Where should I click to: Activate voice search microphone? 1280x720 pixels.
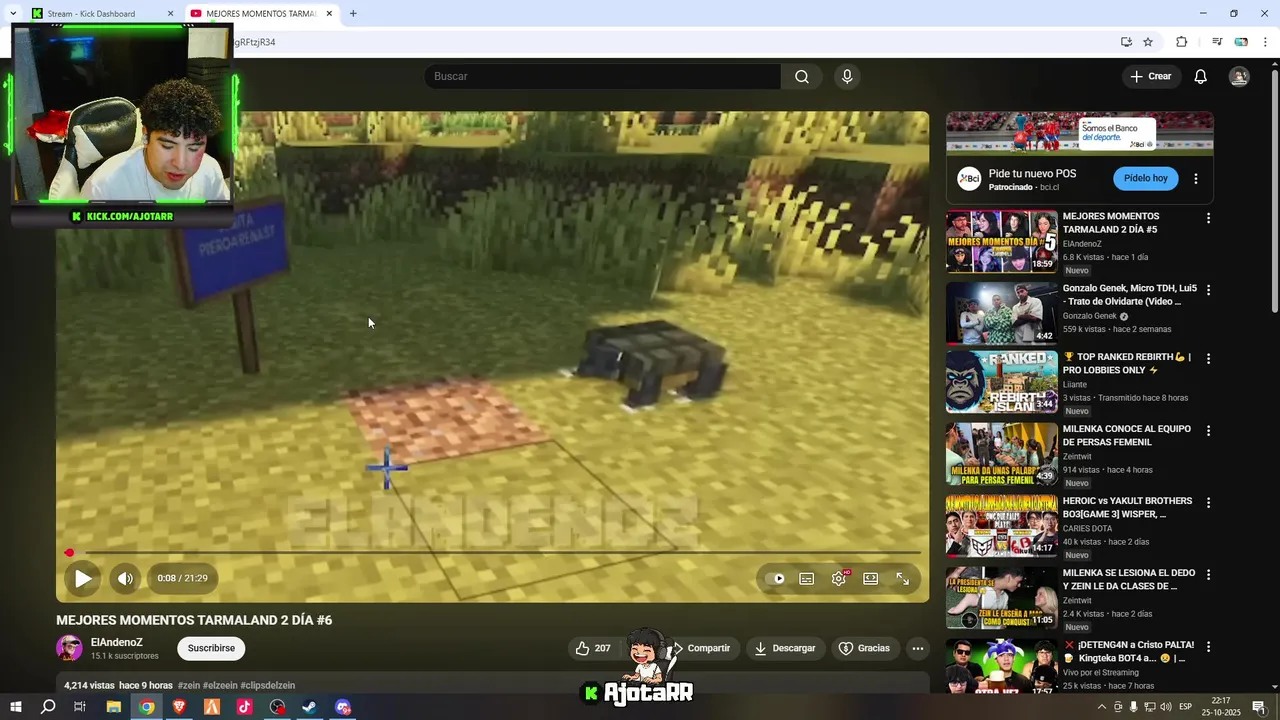point(847,76)
